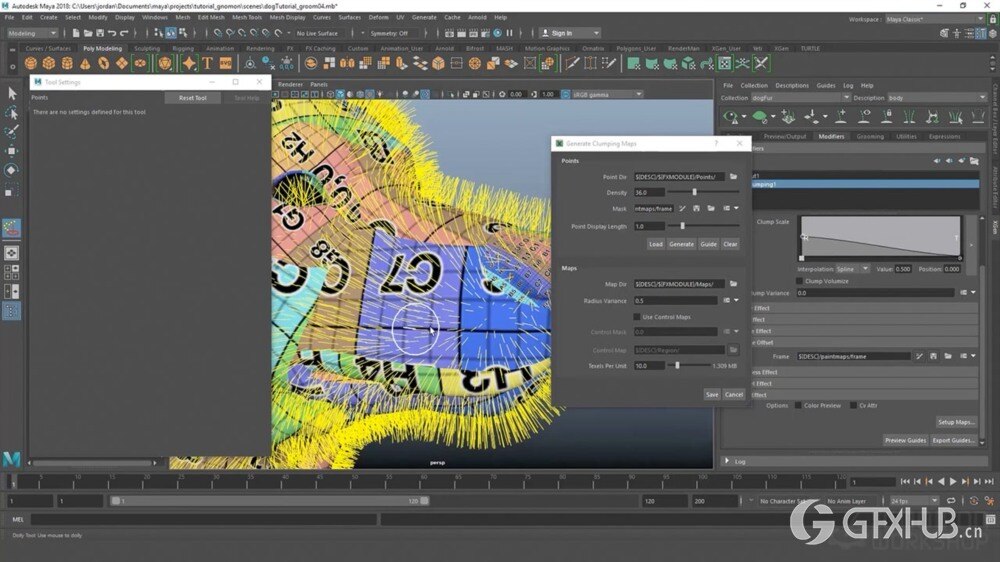Enable Use Control Maps checkbox
Screen dimensions: 1000x562
click(x=636, y=317)
